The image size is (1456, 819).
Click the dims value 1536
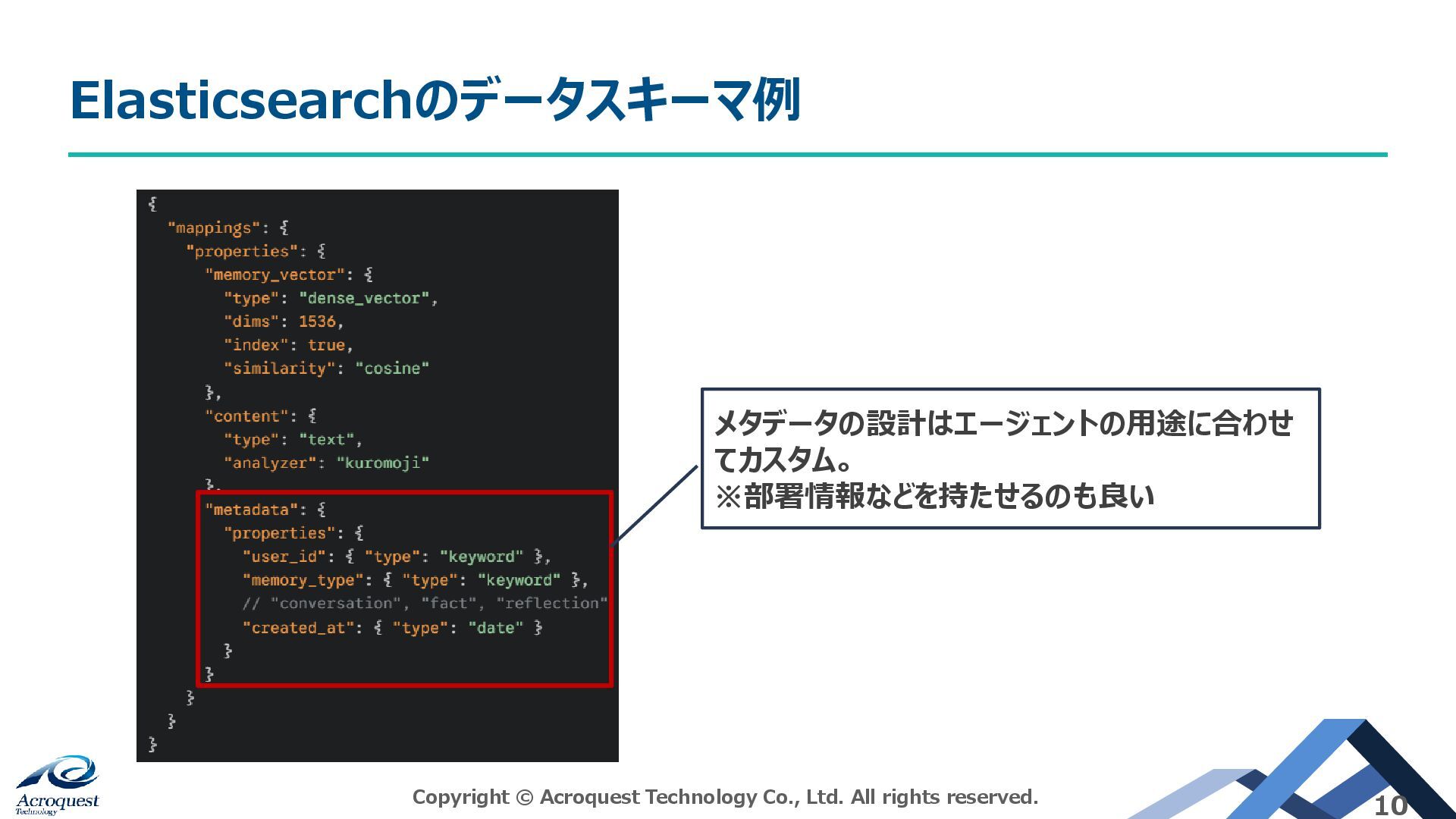[x=317, y=322]
